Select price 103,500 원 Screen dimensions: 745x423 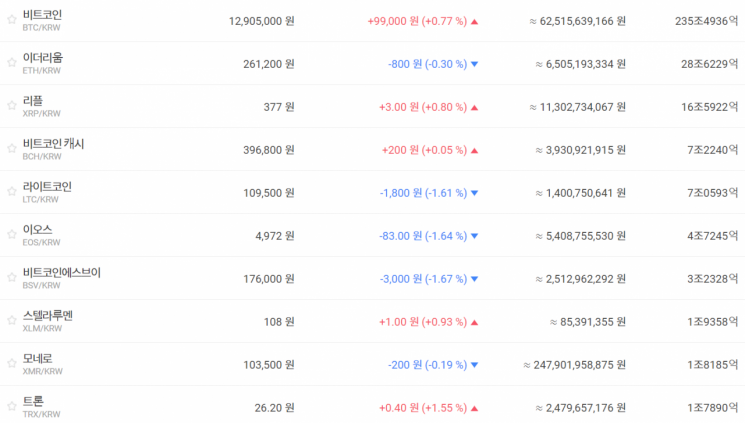[x=269, y=365]
